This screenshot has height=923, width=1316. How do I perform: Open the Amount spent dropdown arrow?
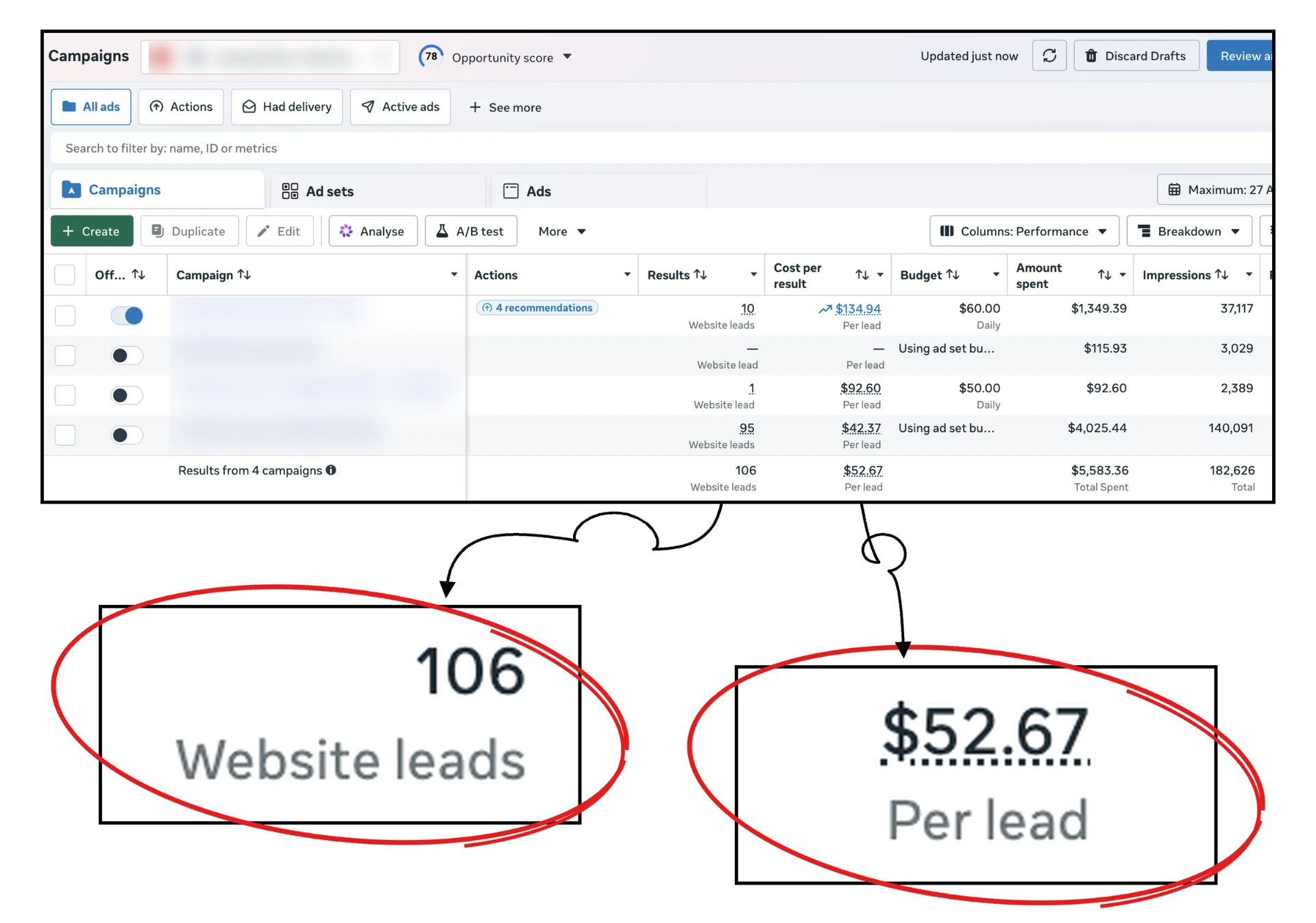pos(1123,275)
